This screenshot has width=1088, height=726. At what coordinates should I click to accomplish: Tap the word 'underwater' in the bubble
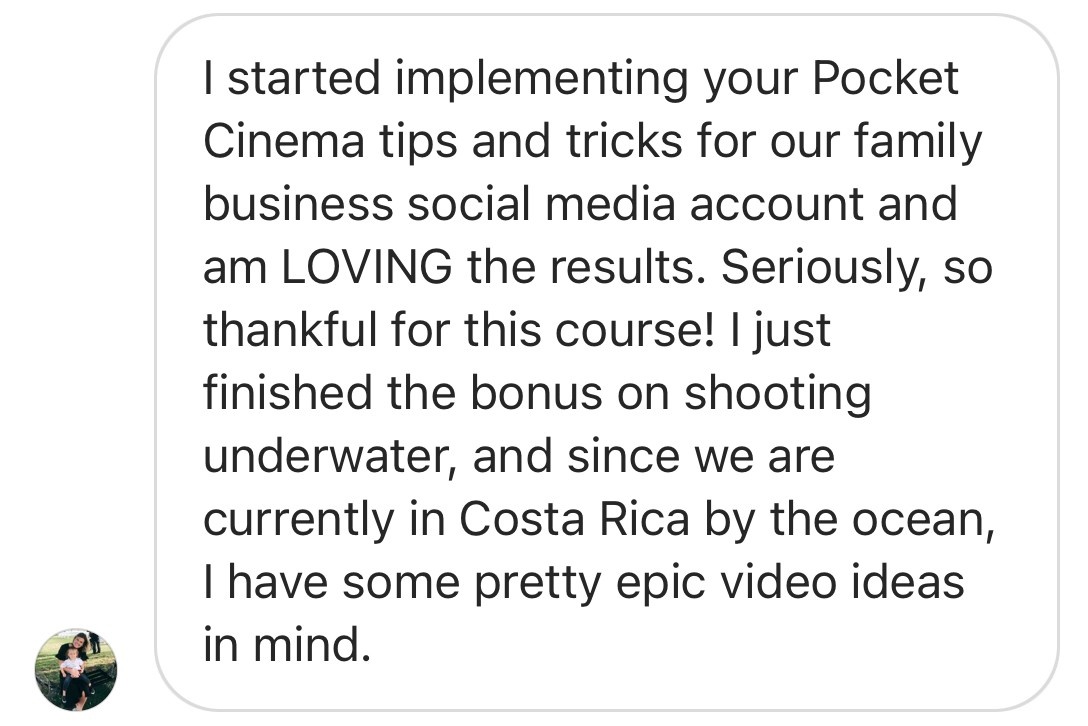click(x=330, y=456)
